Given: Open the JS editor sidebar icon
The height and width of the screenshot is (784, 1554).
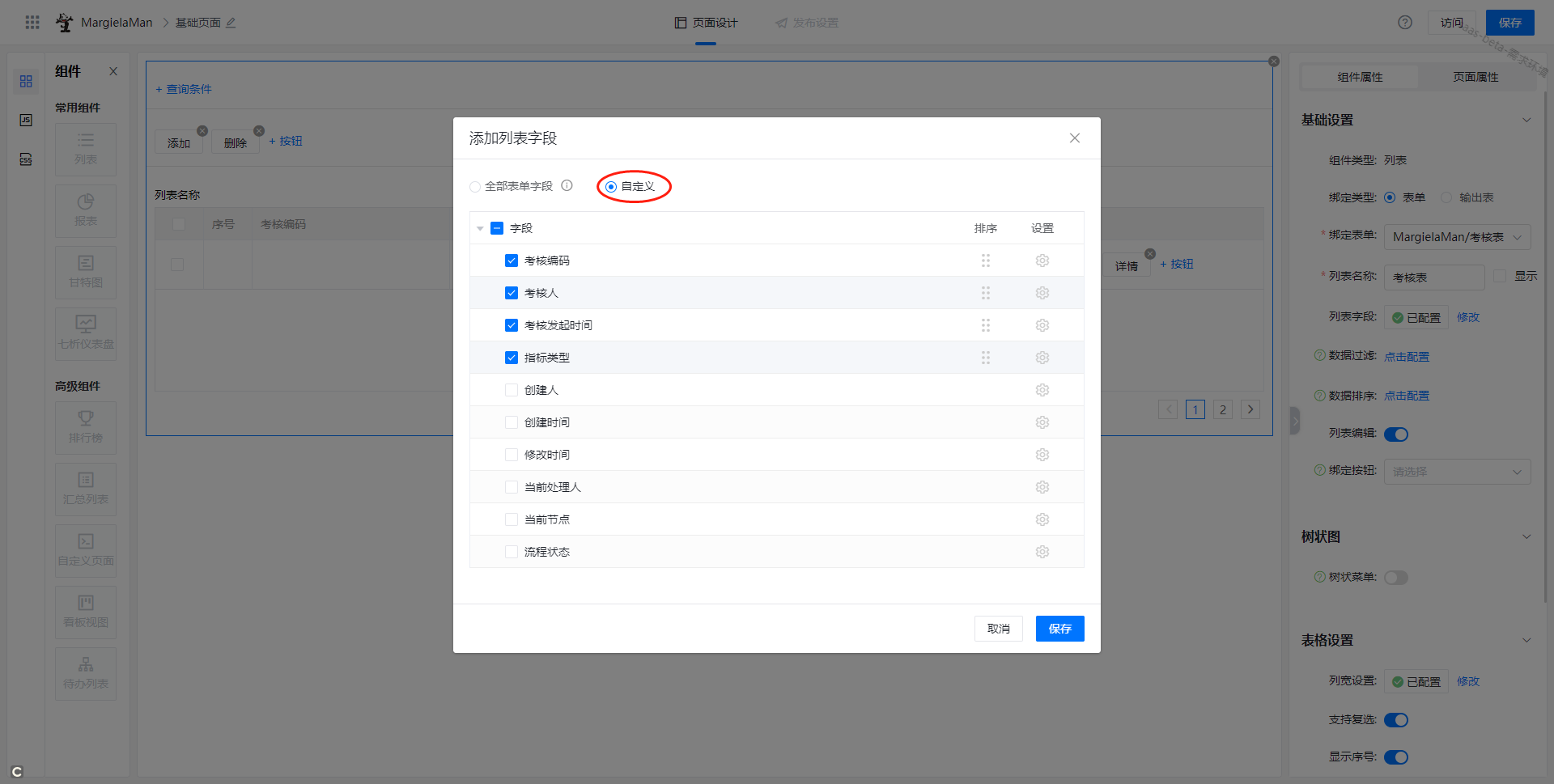Looking at the screenshot, I should click(x=26, y=120).
